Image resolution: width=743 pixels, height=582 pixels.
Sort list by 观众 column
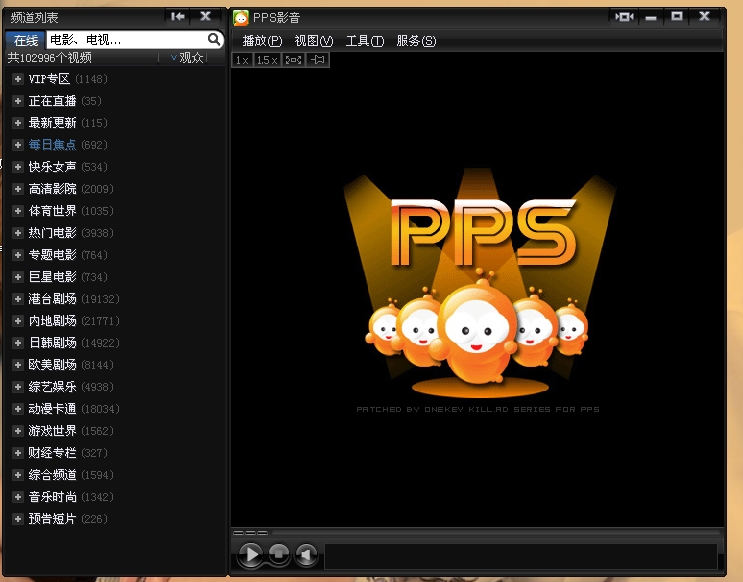187,58
